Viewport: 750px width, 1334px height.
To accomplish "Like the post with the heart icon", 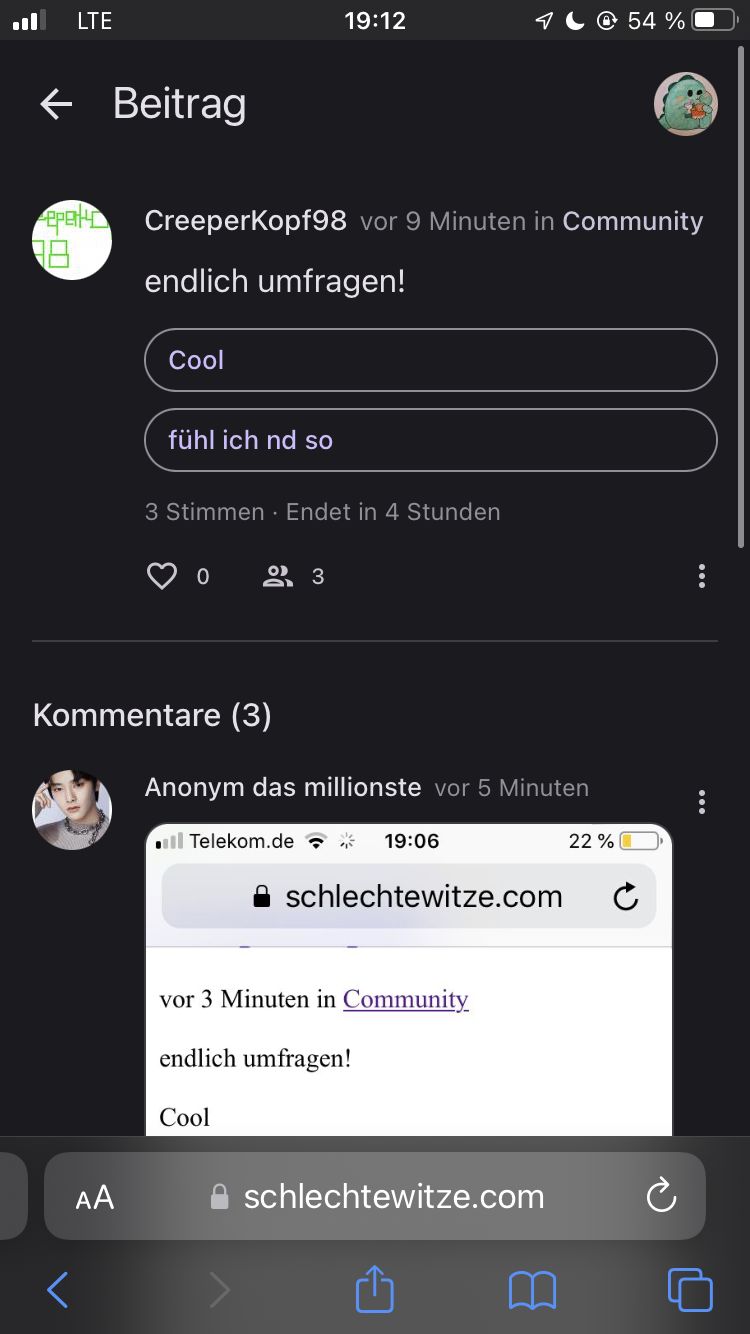I will click(x=162, y=576).
